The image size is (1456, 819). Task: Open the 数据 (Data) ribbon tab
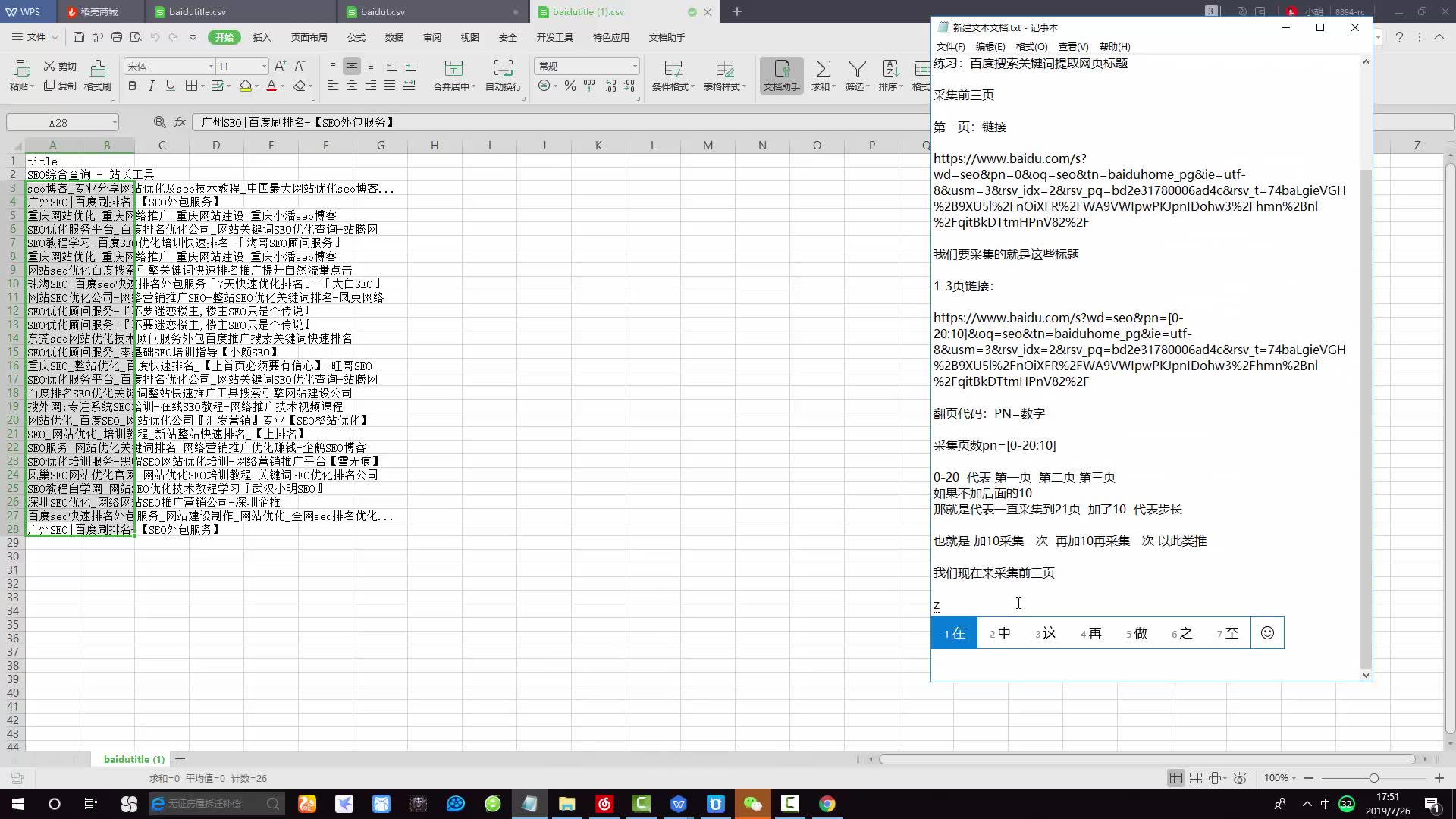(394, 37)
